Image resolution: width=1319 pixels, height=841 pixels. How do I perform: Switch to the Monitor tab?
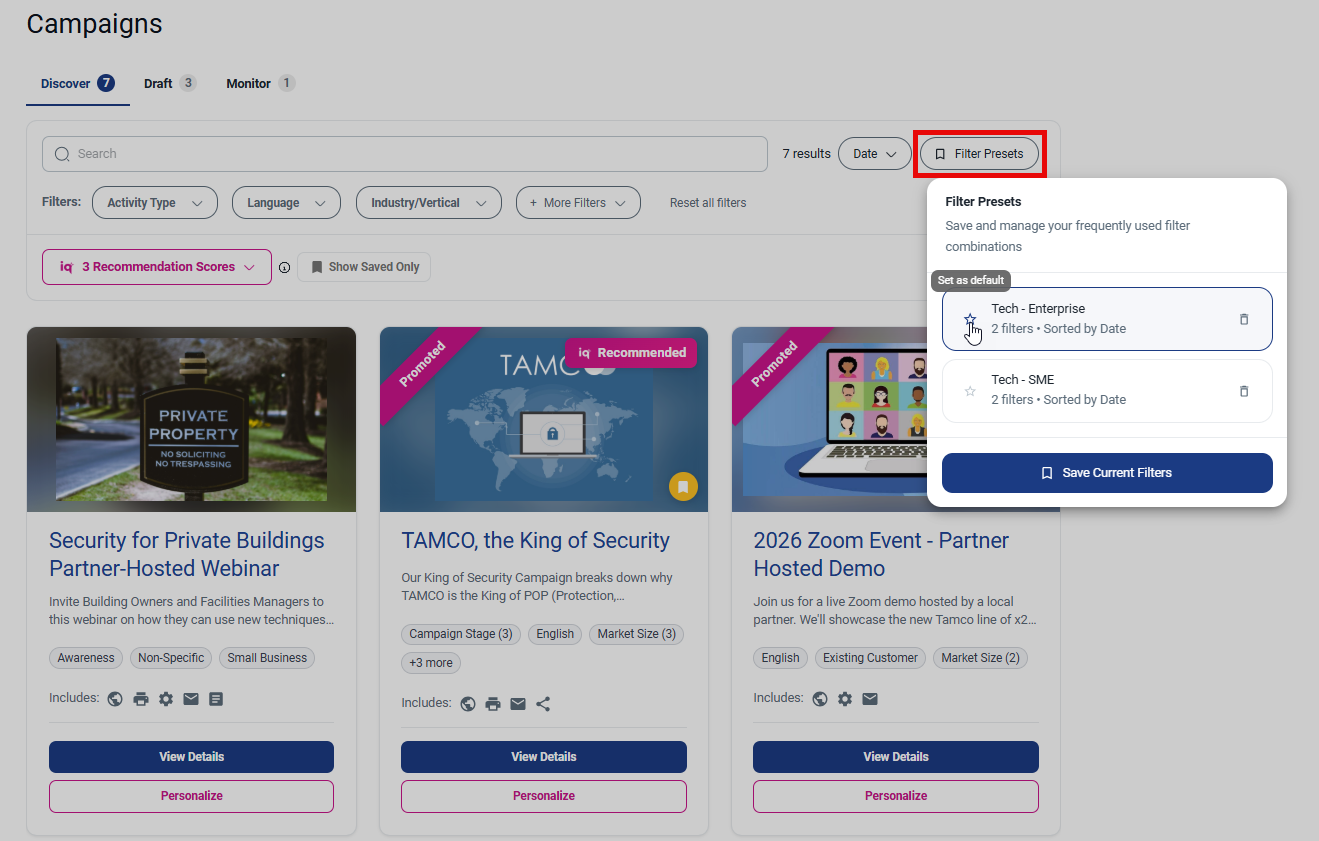click(260, 83)
